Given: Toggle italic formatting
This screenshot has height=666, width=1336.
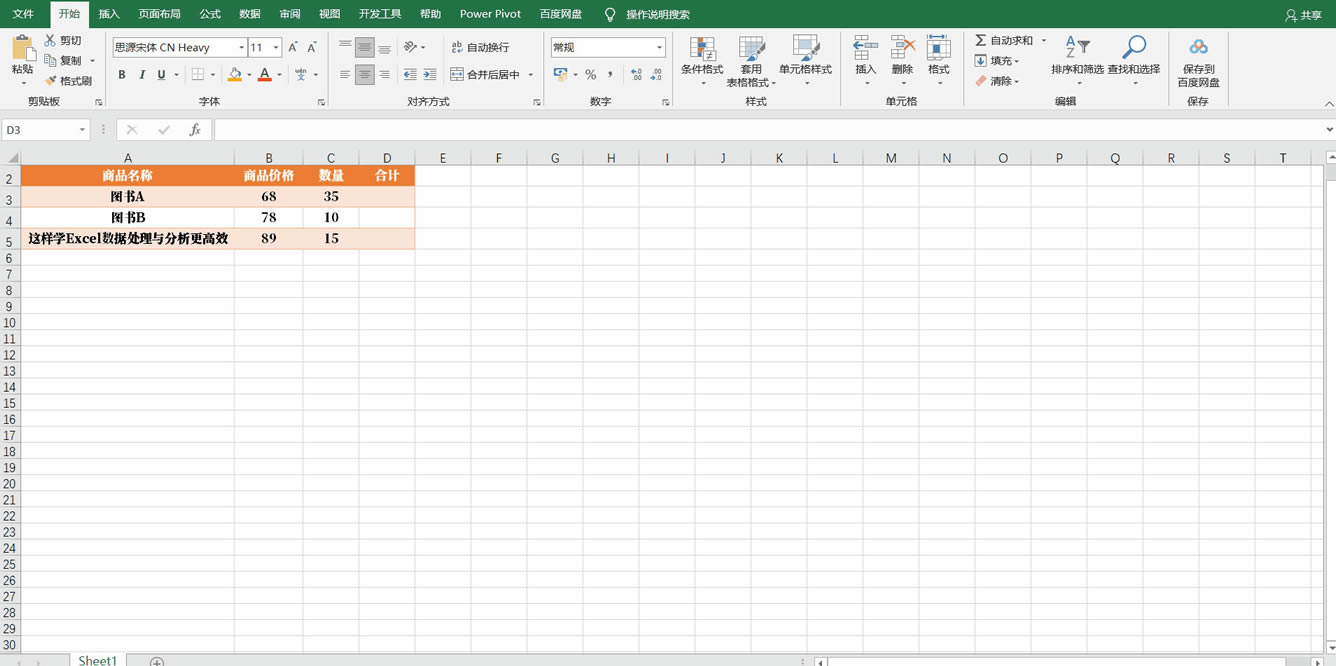Looking at the screenshot, I should click(142, 75).
